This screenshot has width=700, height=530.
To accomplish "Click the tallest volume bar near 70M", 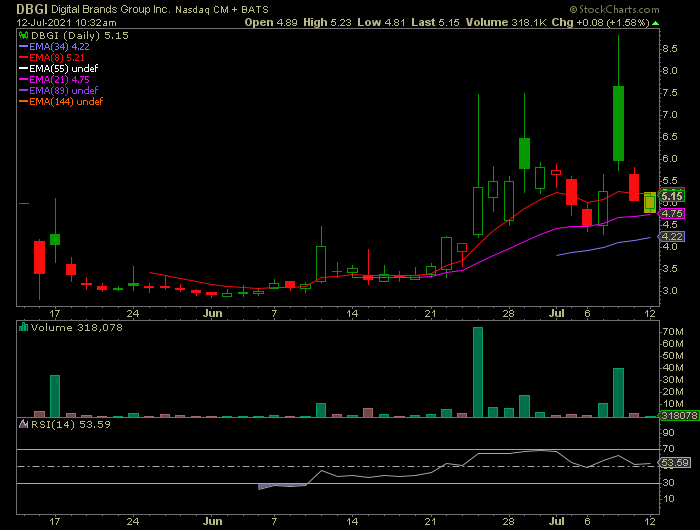I will click(478, 372).
